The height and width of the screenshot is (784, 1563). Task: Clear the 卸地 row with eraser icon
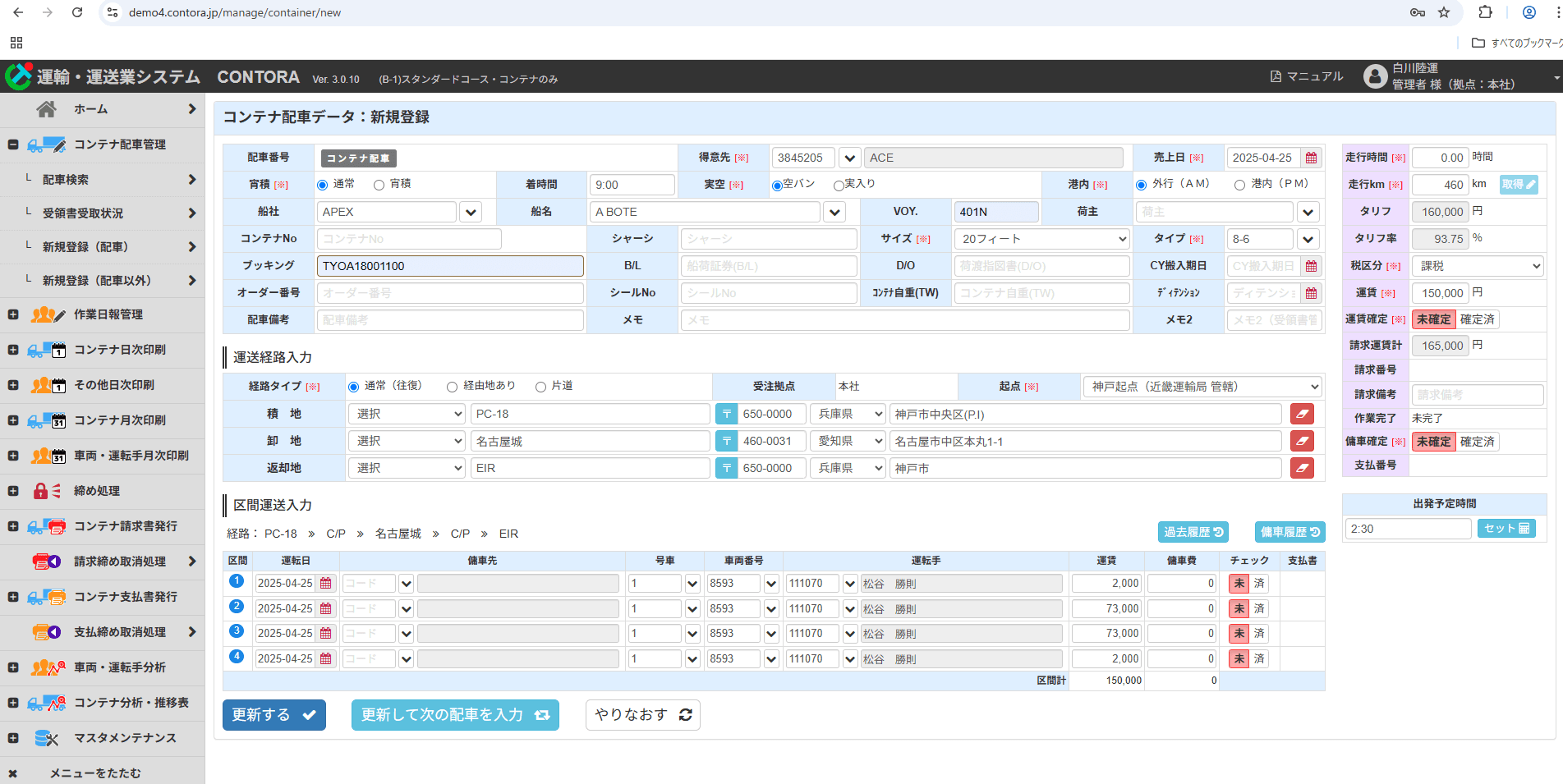[x=1302, y=442]
